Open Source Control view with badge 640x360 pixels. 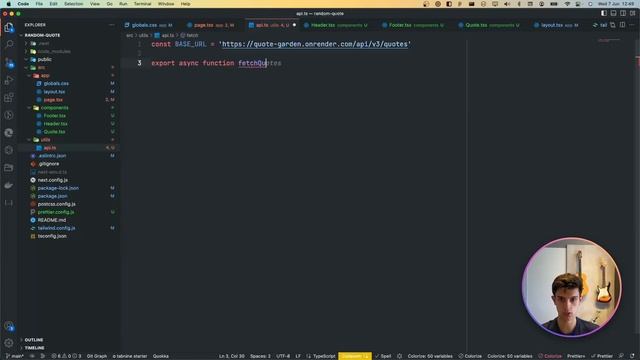9,62
